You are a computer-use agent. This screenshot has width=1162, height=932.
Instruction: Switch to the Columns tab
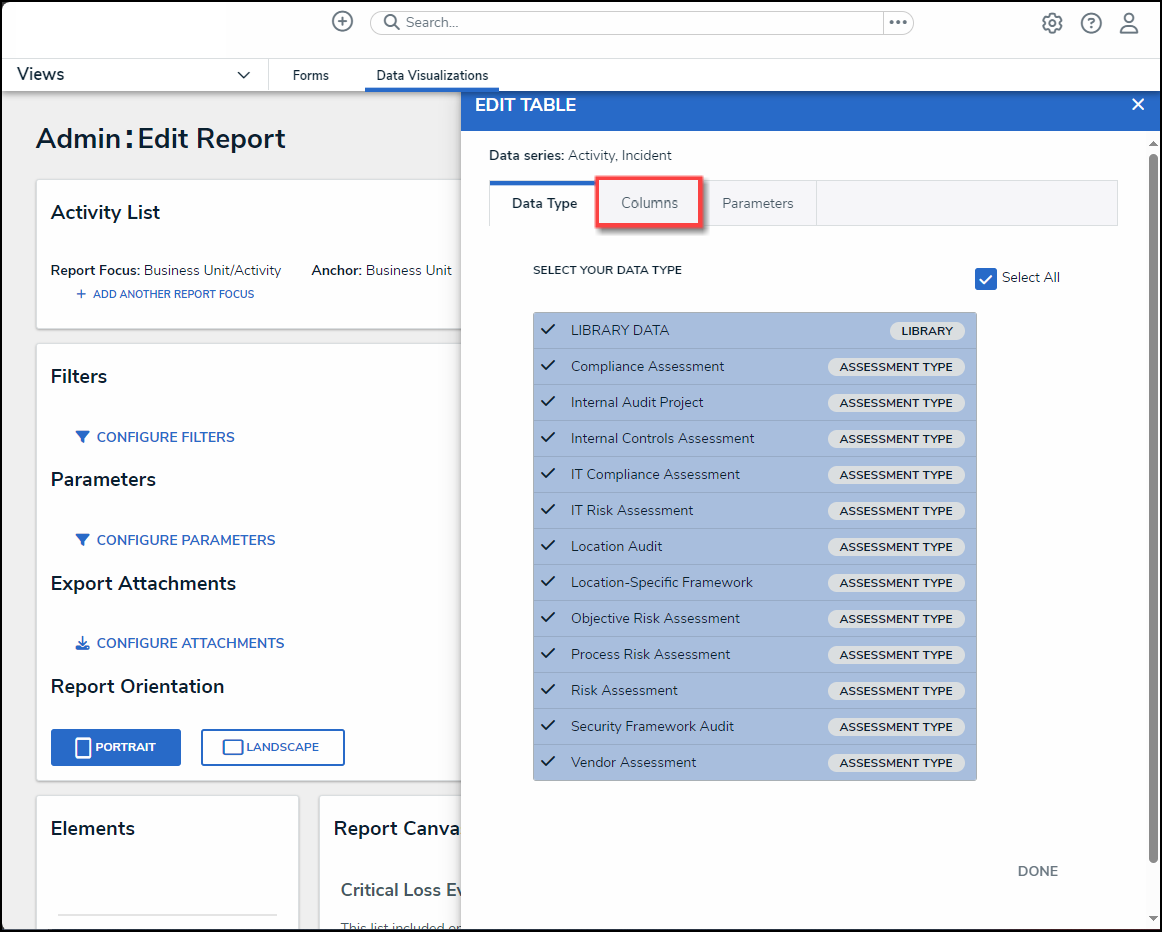pos(649,203)
